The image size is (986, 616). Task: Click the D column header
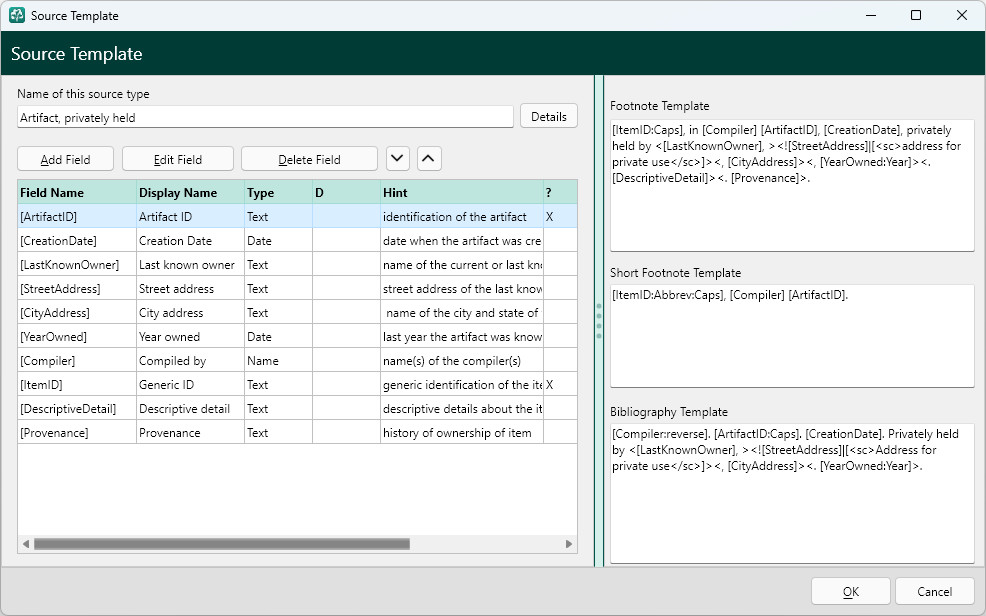(346, 192)
